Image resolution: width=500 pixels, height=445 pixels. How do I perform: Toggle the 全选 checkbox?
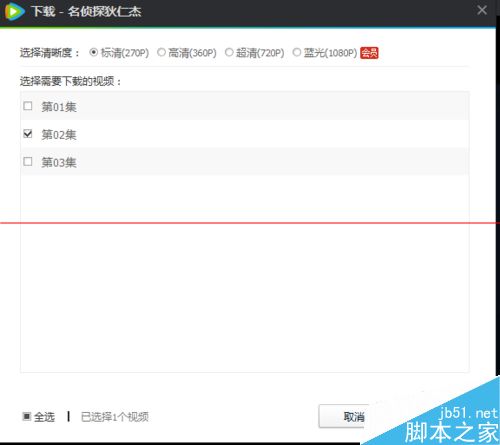(27, 416)
